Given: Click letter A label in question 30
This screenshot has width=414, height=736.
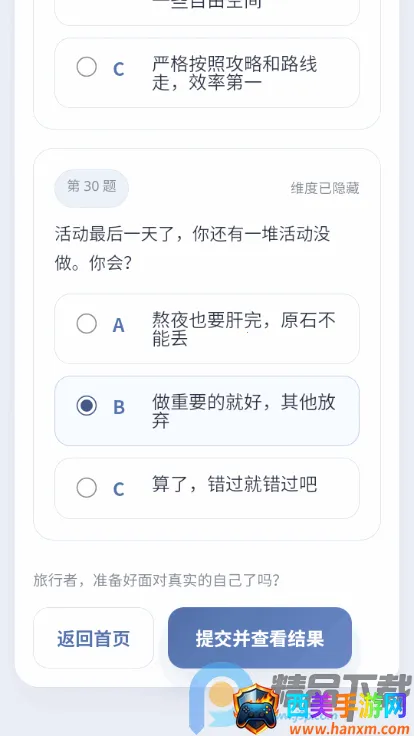Looking at the screenshot, I should (118, 325).
